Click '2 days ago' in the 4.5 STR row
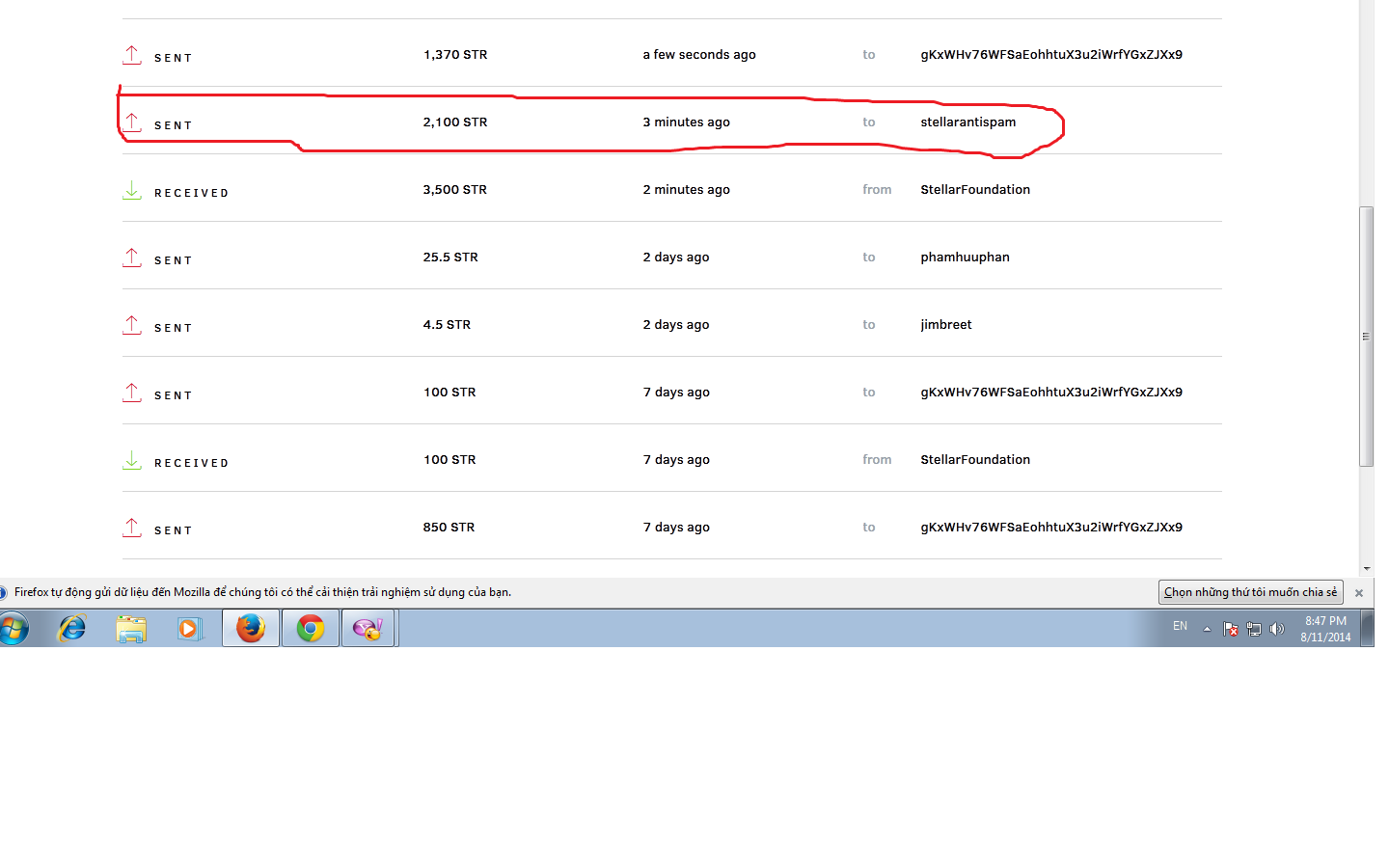This screenshot has width=1389, height=868. tap(676, 325)
